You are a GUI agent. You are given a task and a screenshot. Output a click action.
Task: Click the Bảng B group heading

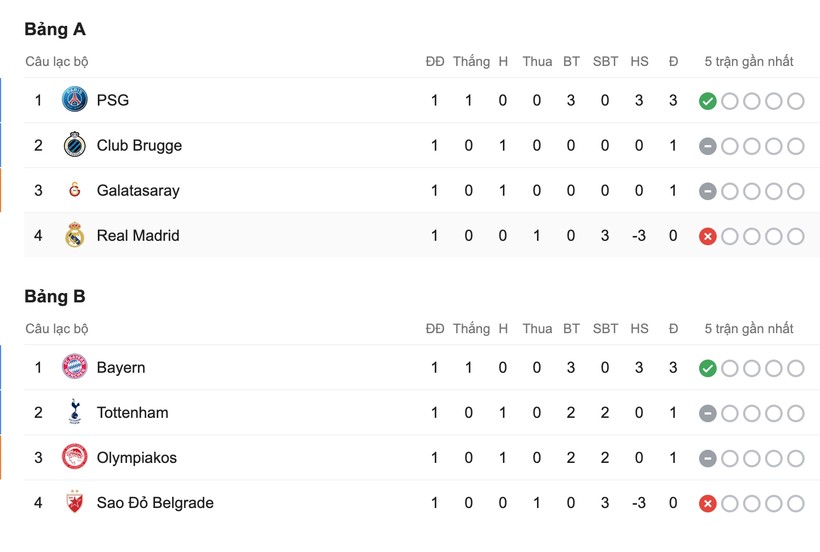tap(55, 297)
